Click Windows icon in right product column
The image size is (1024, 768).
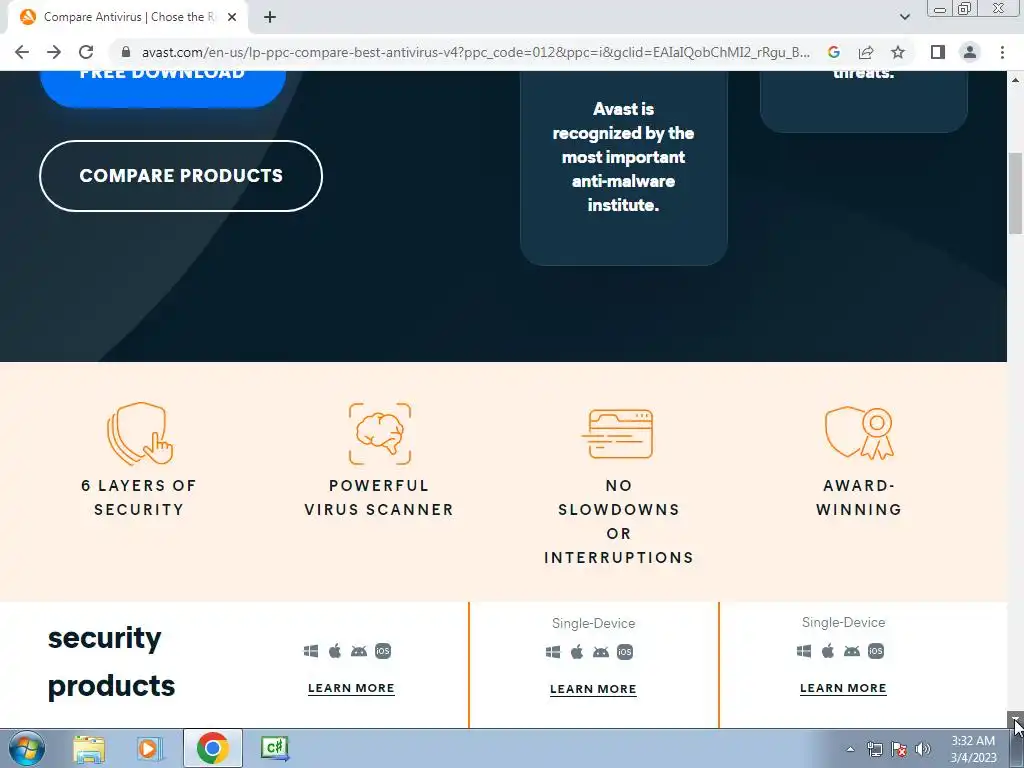click(x=804, y=651)
